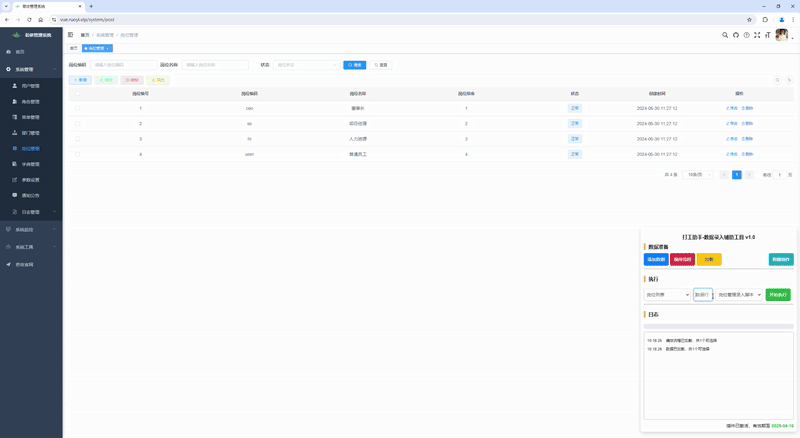This screenshot has width=800, height=438.
Task: Toggle fullscreen via the header expand icon
Action: tap(757, 35)
